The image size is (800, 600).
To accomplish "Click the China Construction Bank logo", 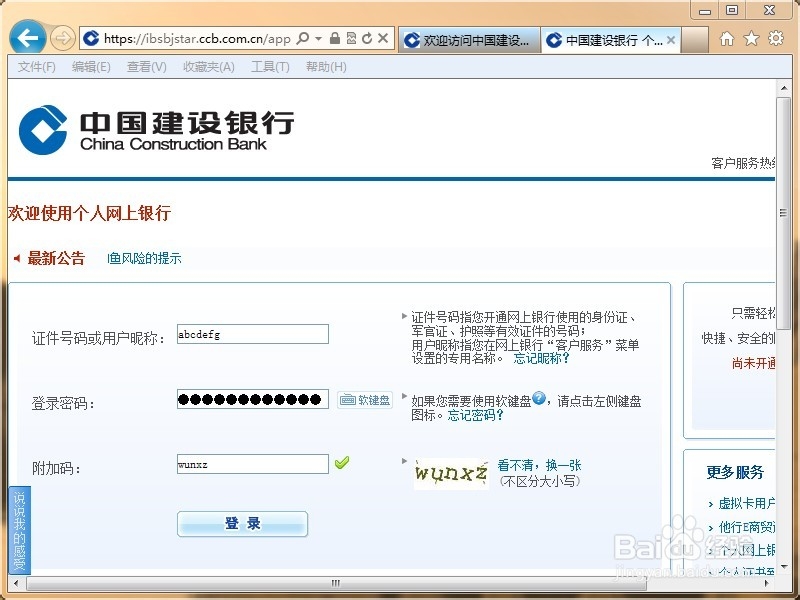I will (x=156, y=130).
